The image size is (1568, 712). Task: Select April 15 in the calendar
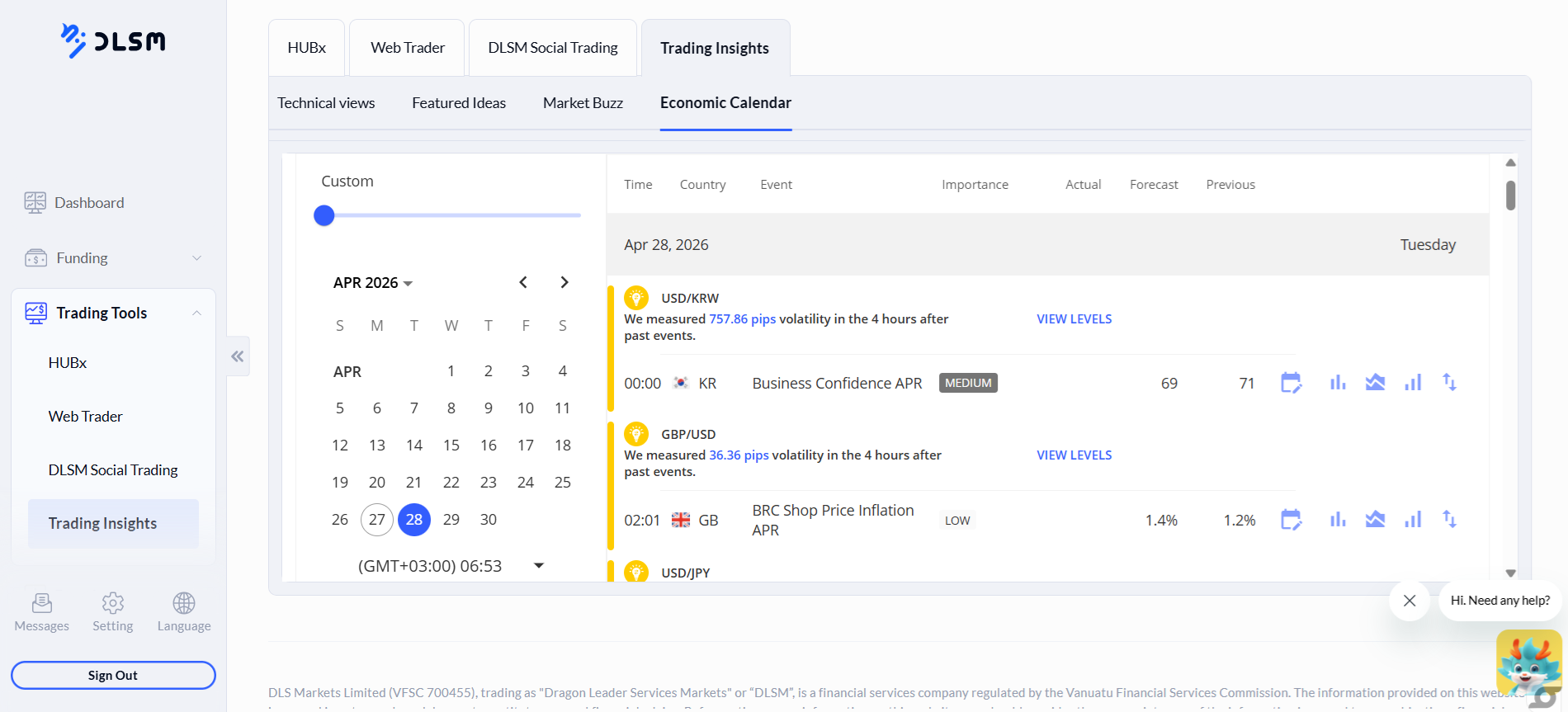point(451,446)
